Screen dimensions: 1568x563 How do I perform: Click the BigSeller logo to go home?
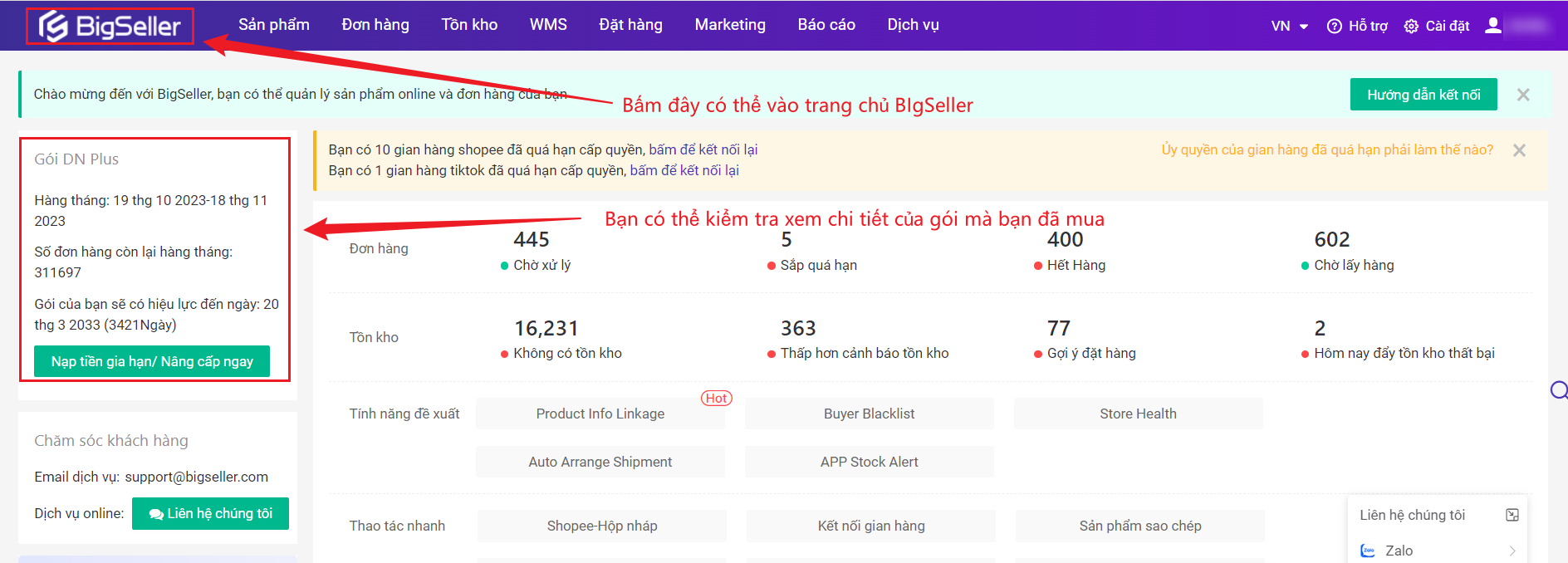[110, 26]
